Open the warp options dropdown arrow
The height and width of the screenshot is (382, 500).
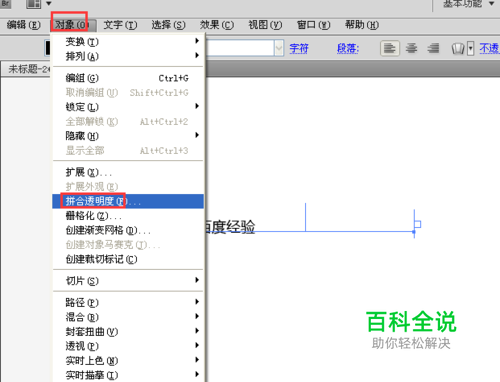[x=470, y=49]
